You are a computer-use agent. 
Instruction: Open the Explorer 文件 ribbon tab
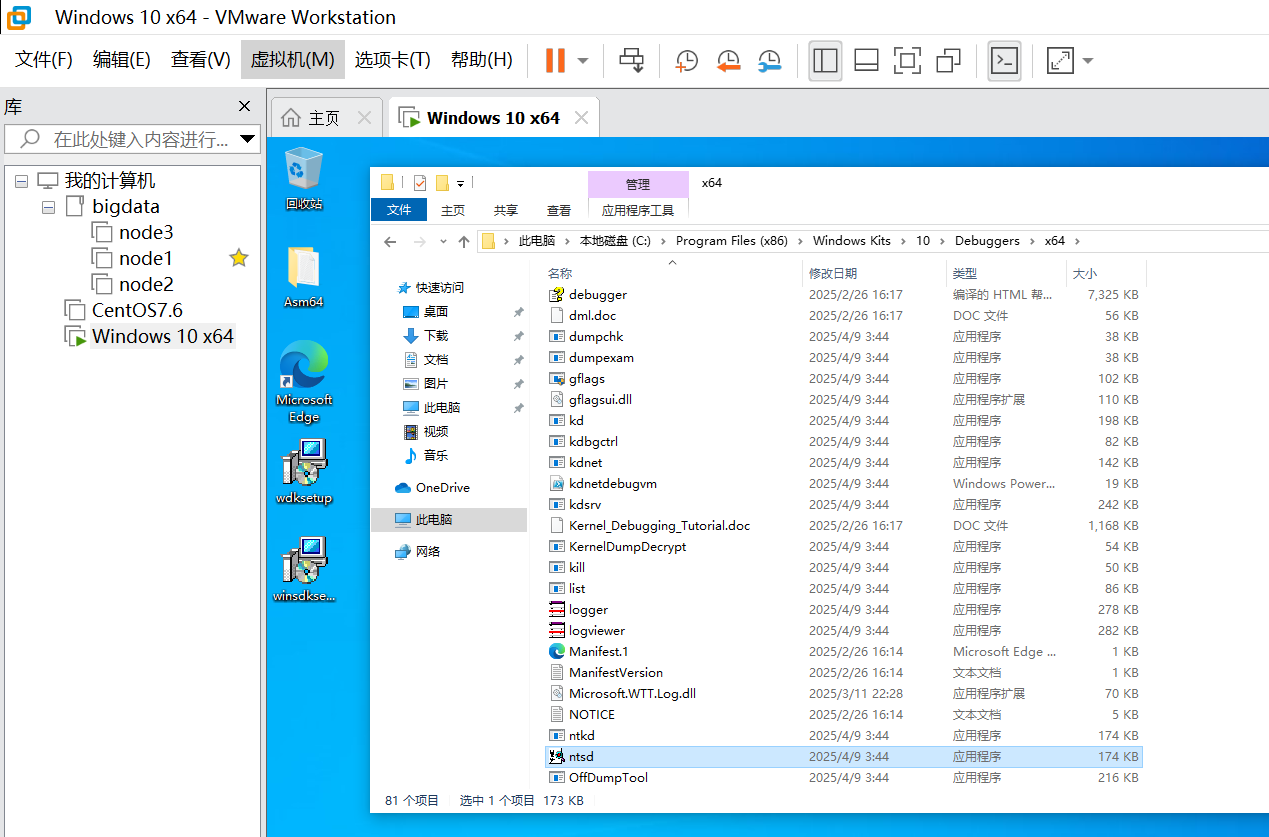pyautogui.click(x=399, y=210)
